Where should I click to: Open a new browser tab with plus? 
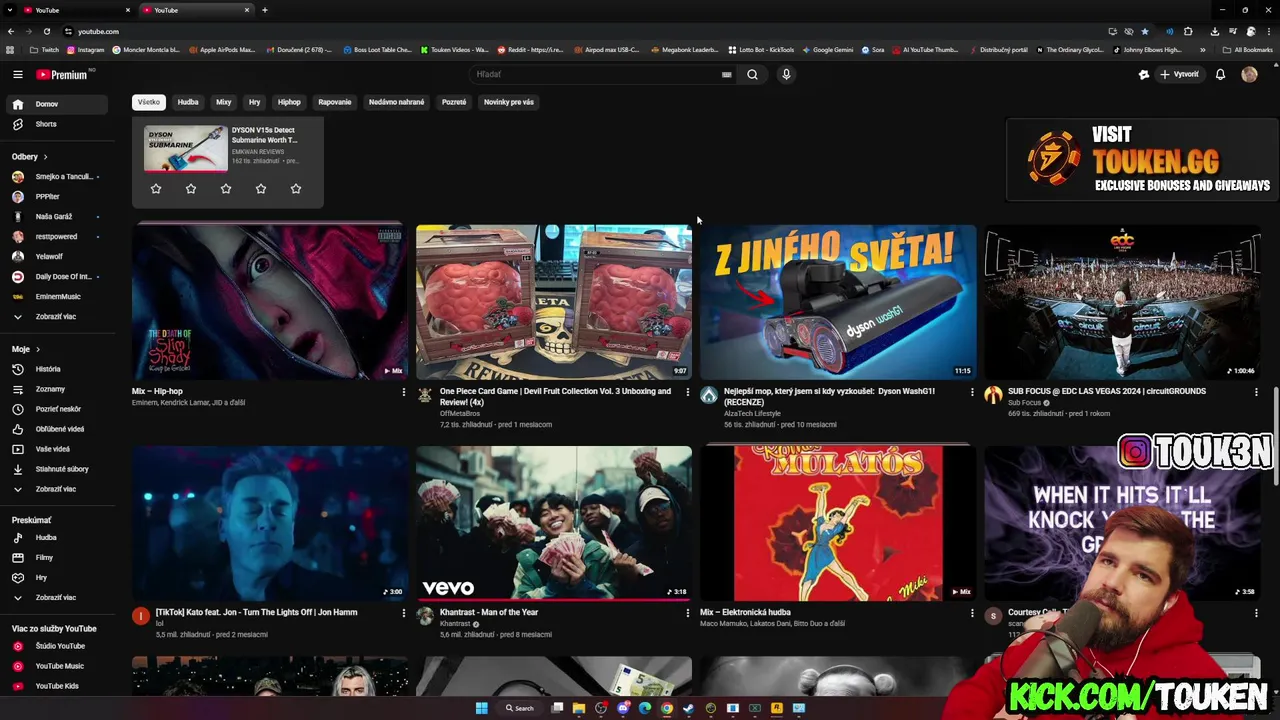coord(265,10)
